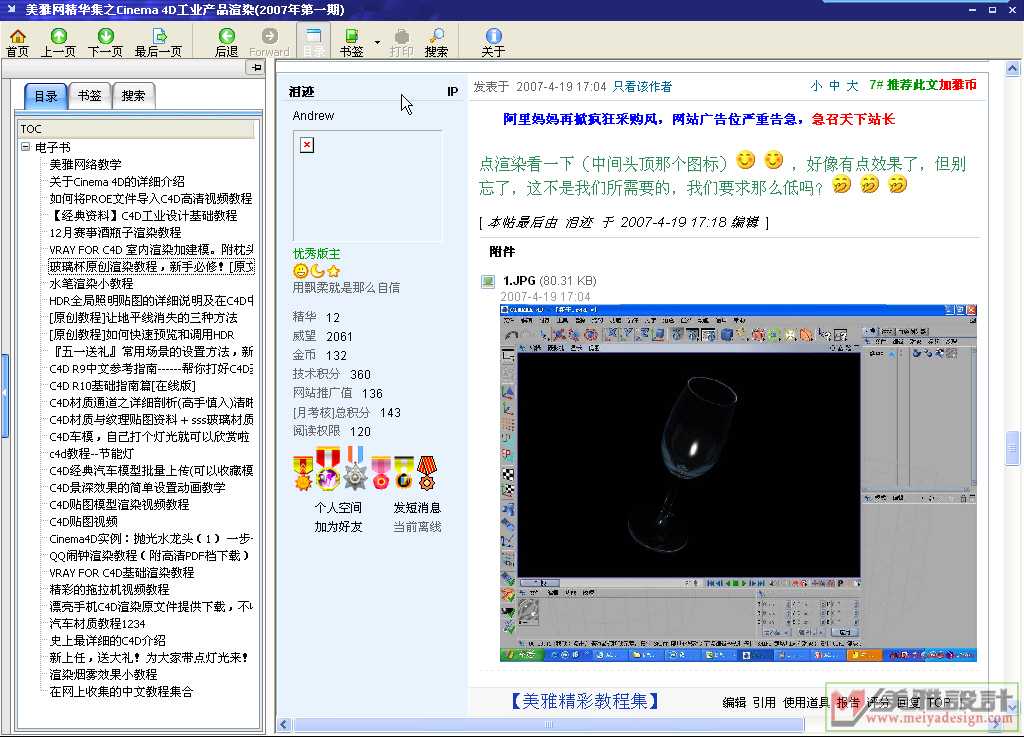Open the Cinema 4D wine glass screenshot
Image resolution: width=1024 pixels, height=737 pixels.
pyautogui.click(x=738, y=483)
